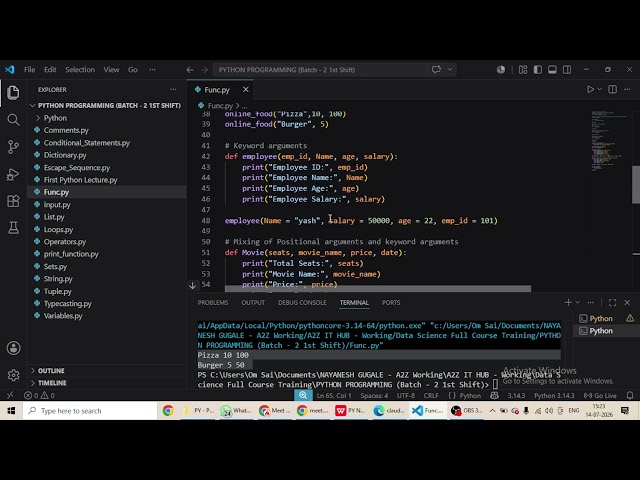
Task: Close the Func.py editor tab
Action: [x=246, y=89]
